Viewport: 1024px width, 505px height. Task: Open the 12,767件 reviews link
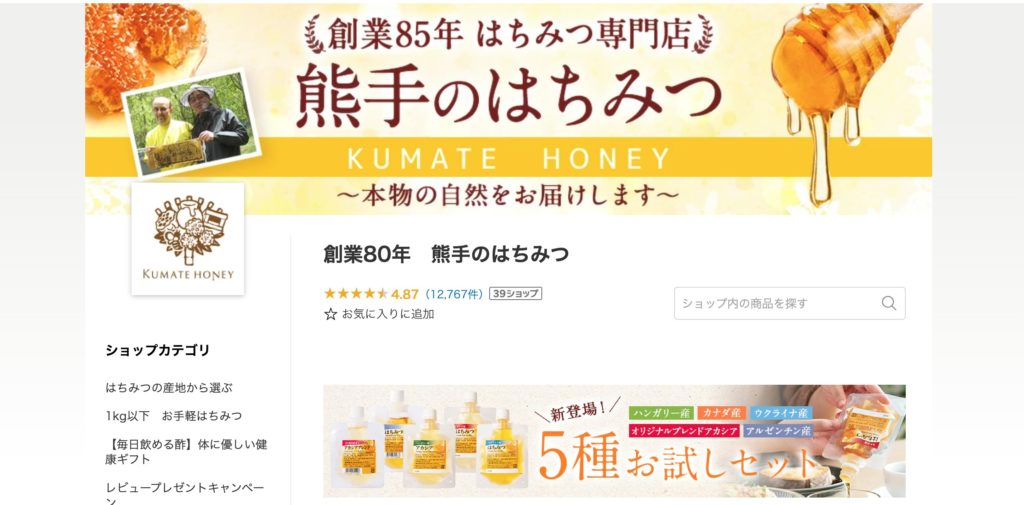tap(453, 294)
